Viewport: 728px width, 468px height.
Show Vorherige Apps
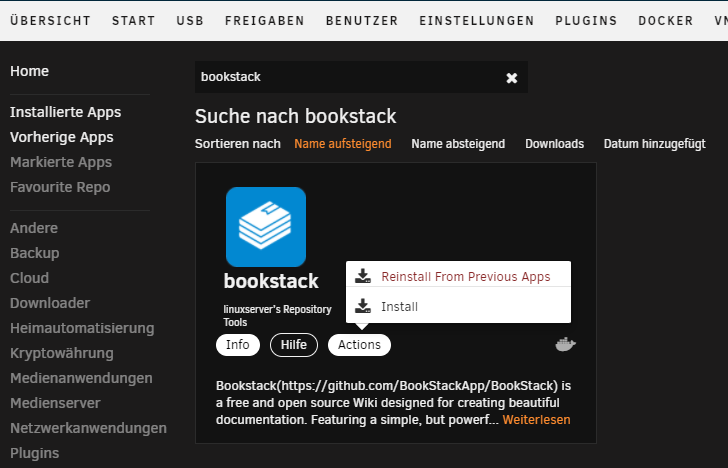pos(62,137)
